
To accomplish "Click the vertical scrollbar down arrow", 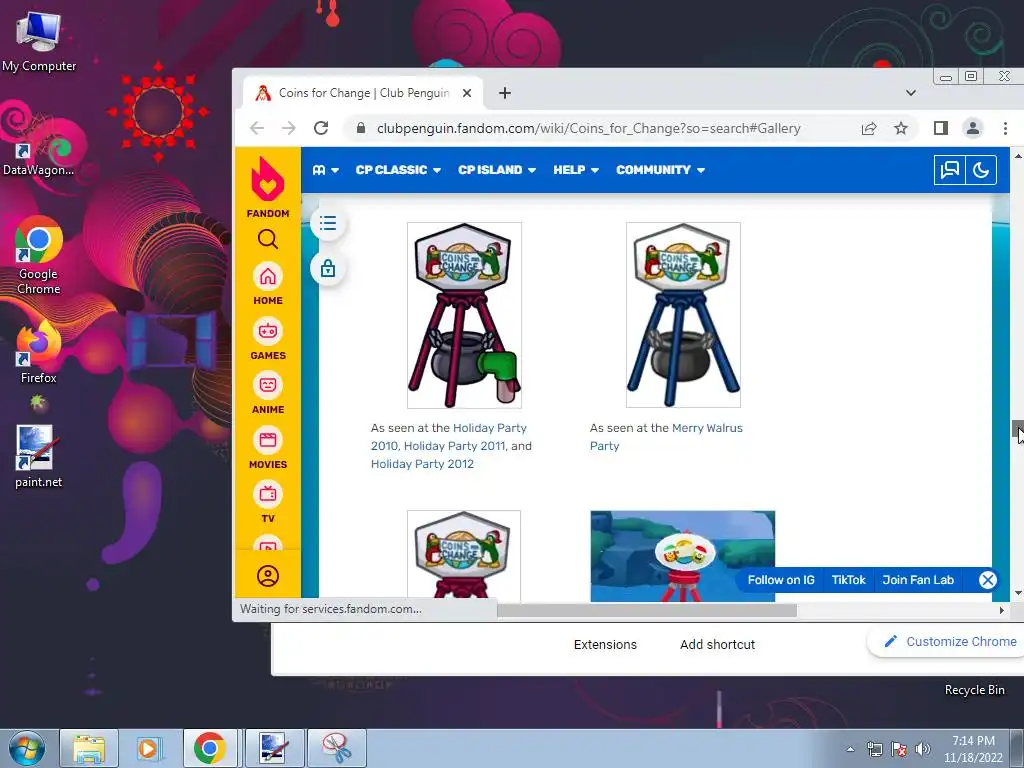I will click(1017, 593).
